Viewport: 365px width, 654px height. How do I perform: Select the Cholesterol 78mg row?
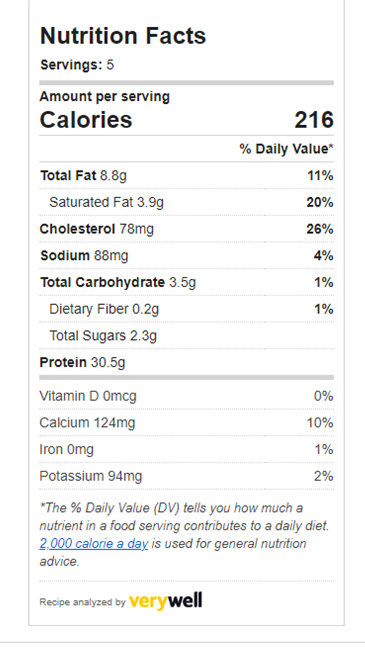click(x=186, y=229)
